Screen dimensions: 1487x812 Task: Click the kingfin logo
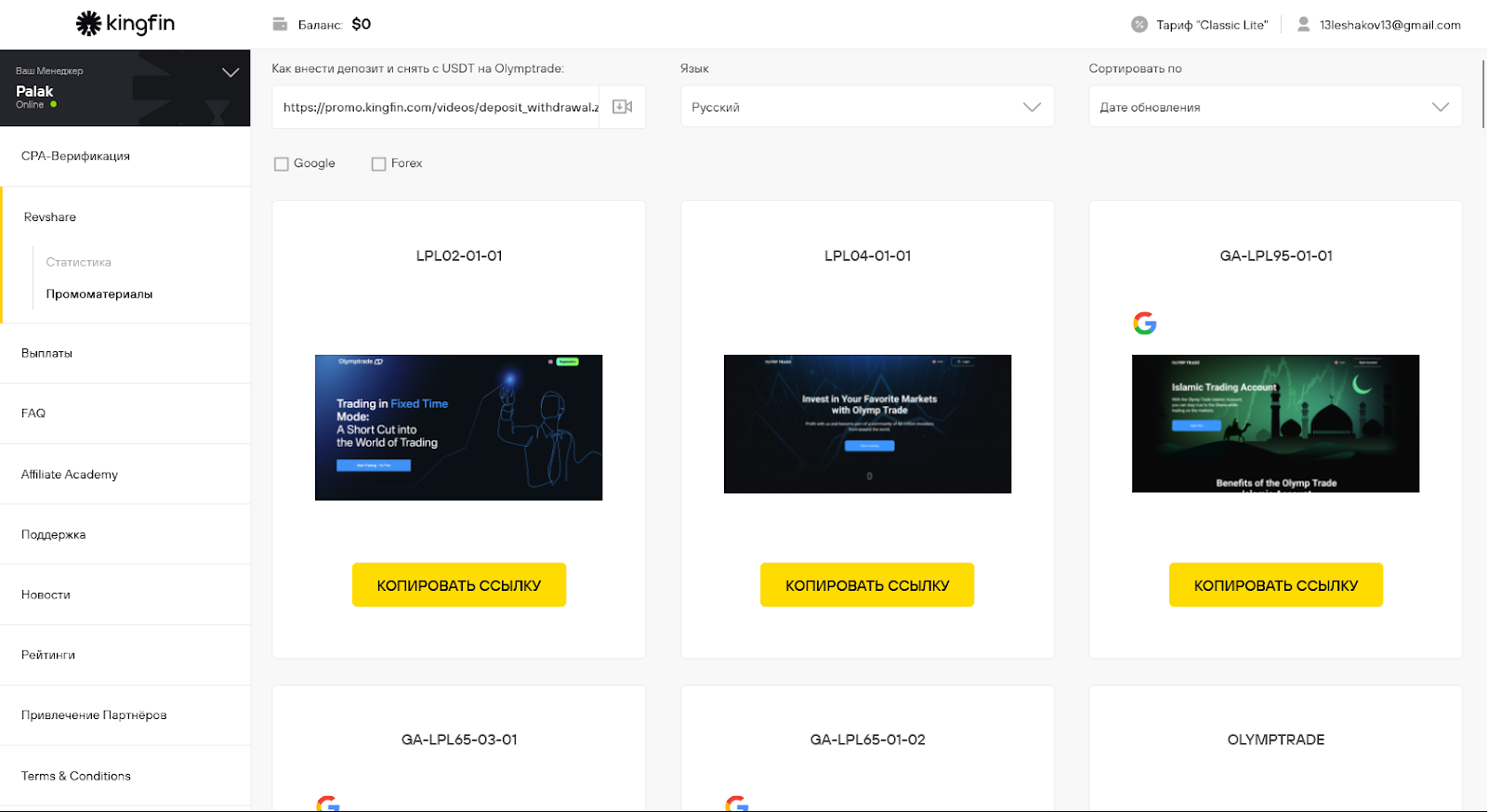pyautogui.click(x=125, y=23)
